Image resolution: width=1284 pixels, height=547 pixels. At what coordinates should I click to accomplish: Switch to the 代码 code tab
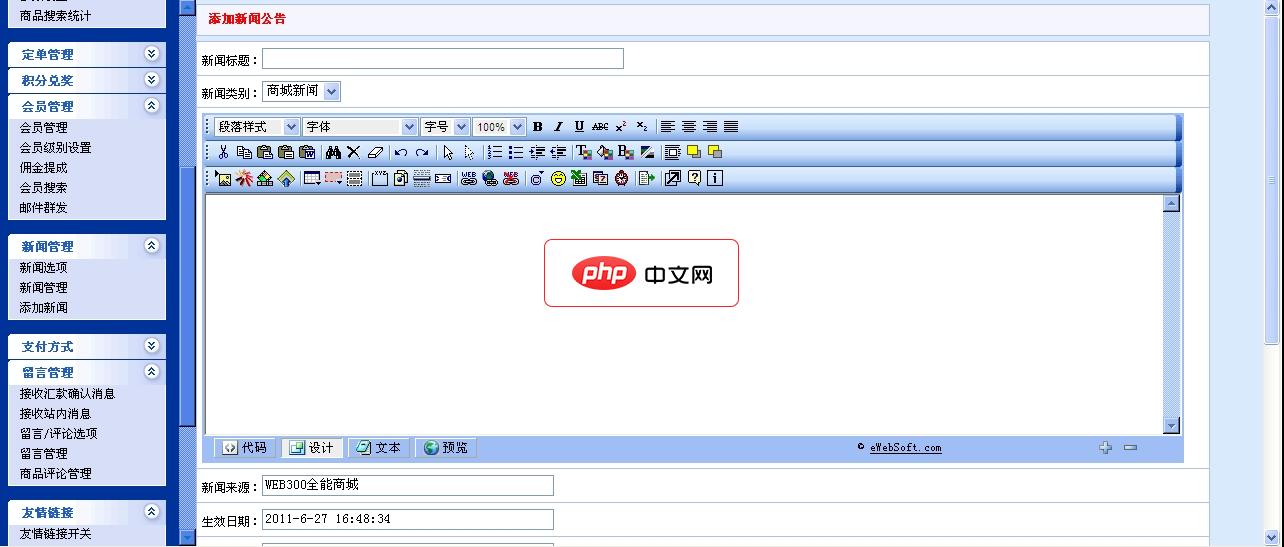pyautogui.click(x=243, y=448)
